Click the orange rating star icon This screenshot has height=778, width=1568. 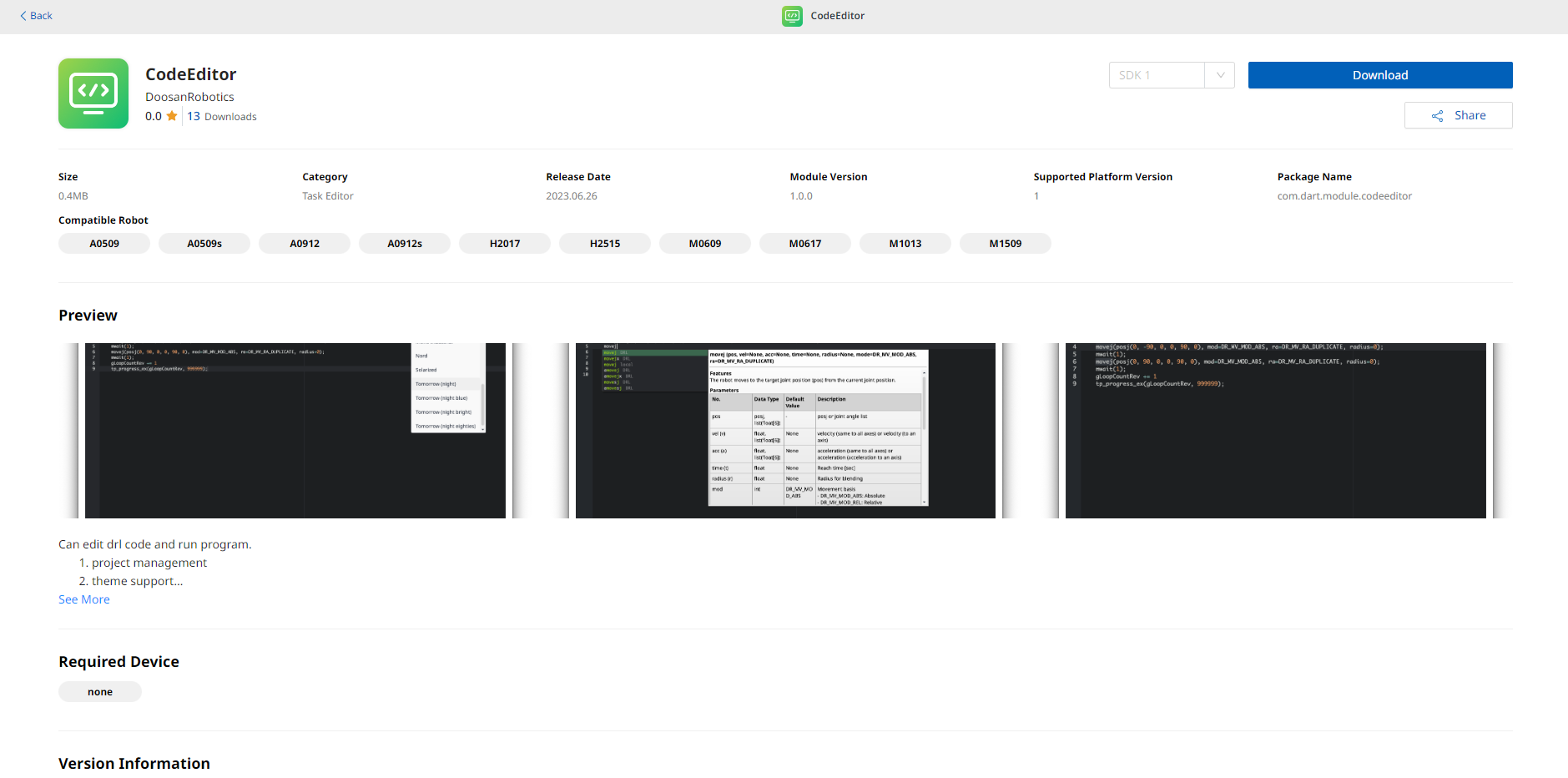click(x=172, y=116)
